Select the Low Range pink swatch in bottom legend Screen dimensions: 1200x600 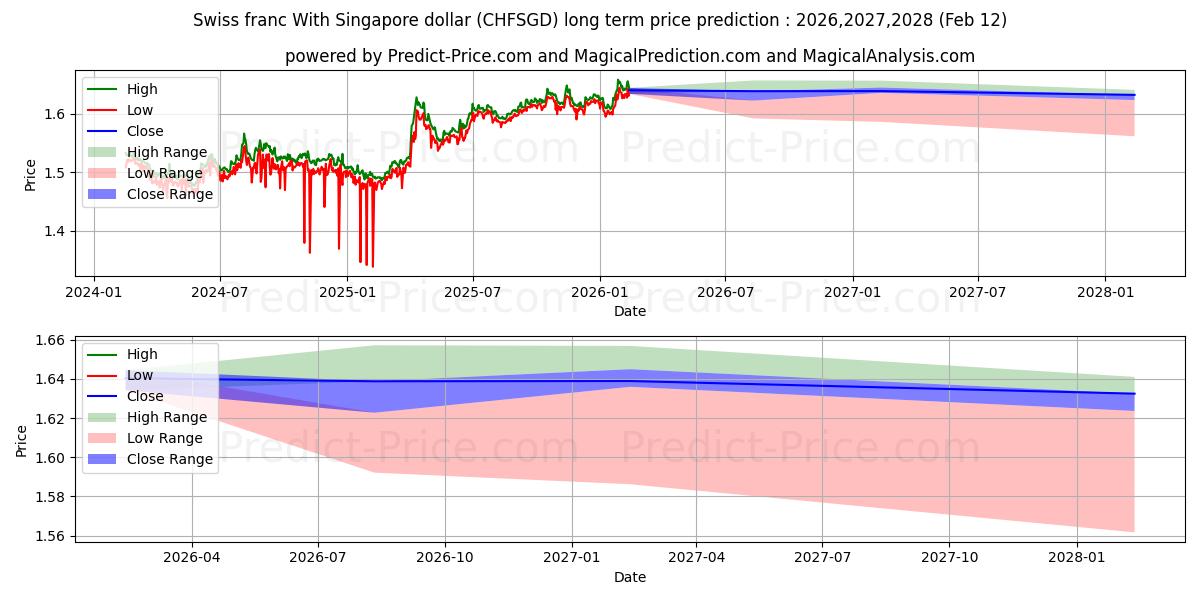[104, 438]
